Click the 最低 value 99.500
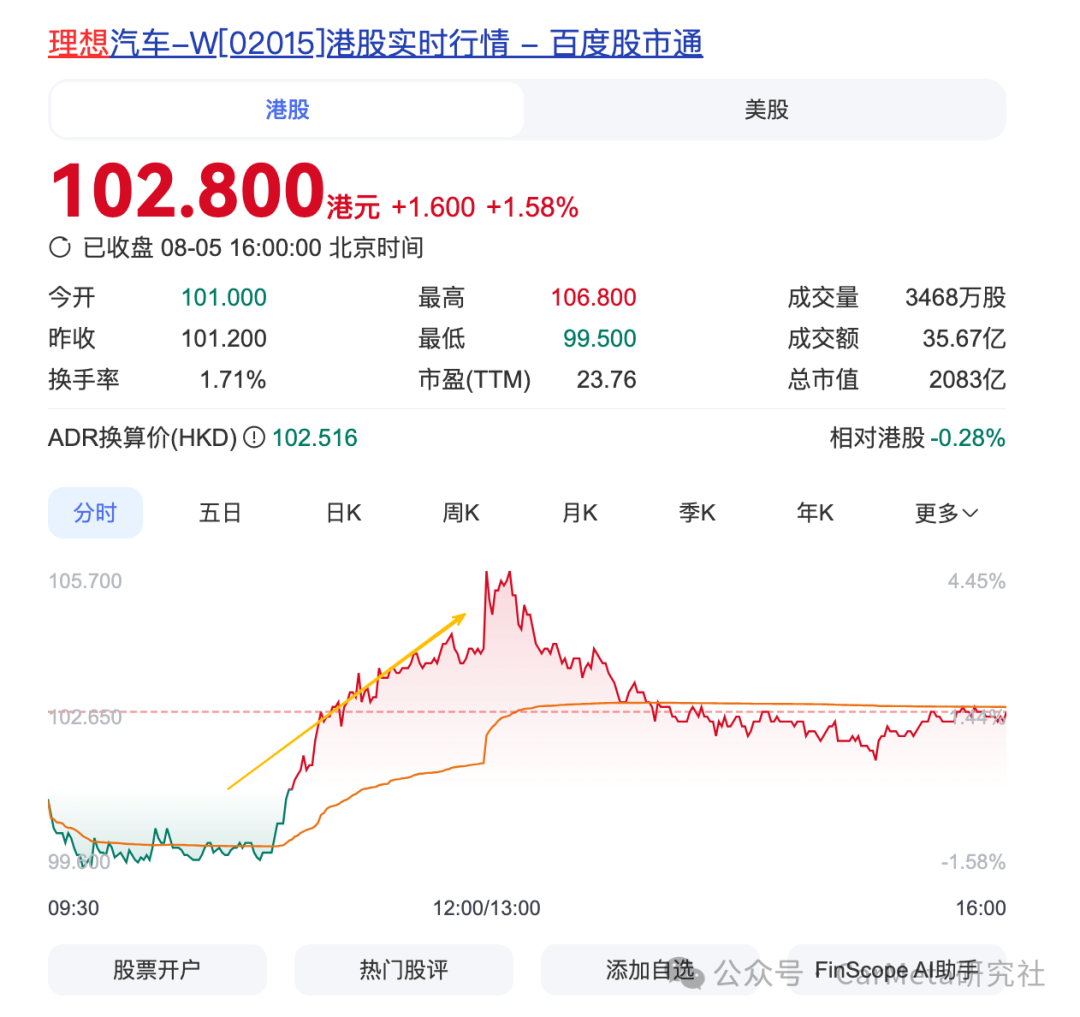Image resolution: width=1080 pixels, height=1017 pixels. [x=600, y=338]
